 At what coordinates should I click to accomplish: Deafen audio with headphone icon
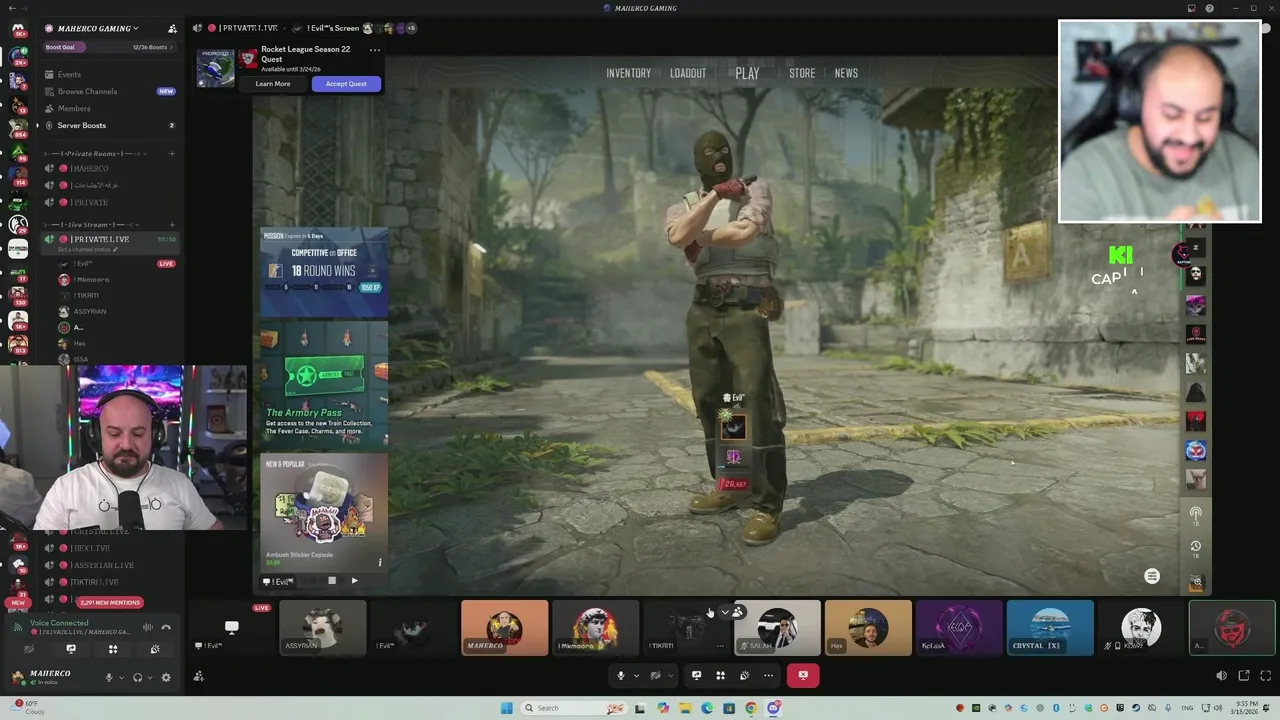[137, 677]
